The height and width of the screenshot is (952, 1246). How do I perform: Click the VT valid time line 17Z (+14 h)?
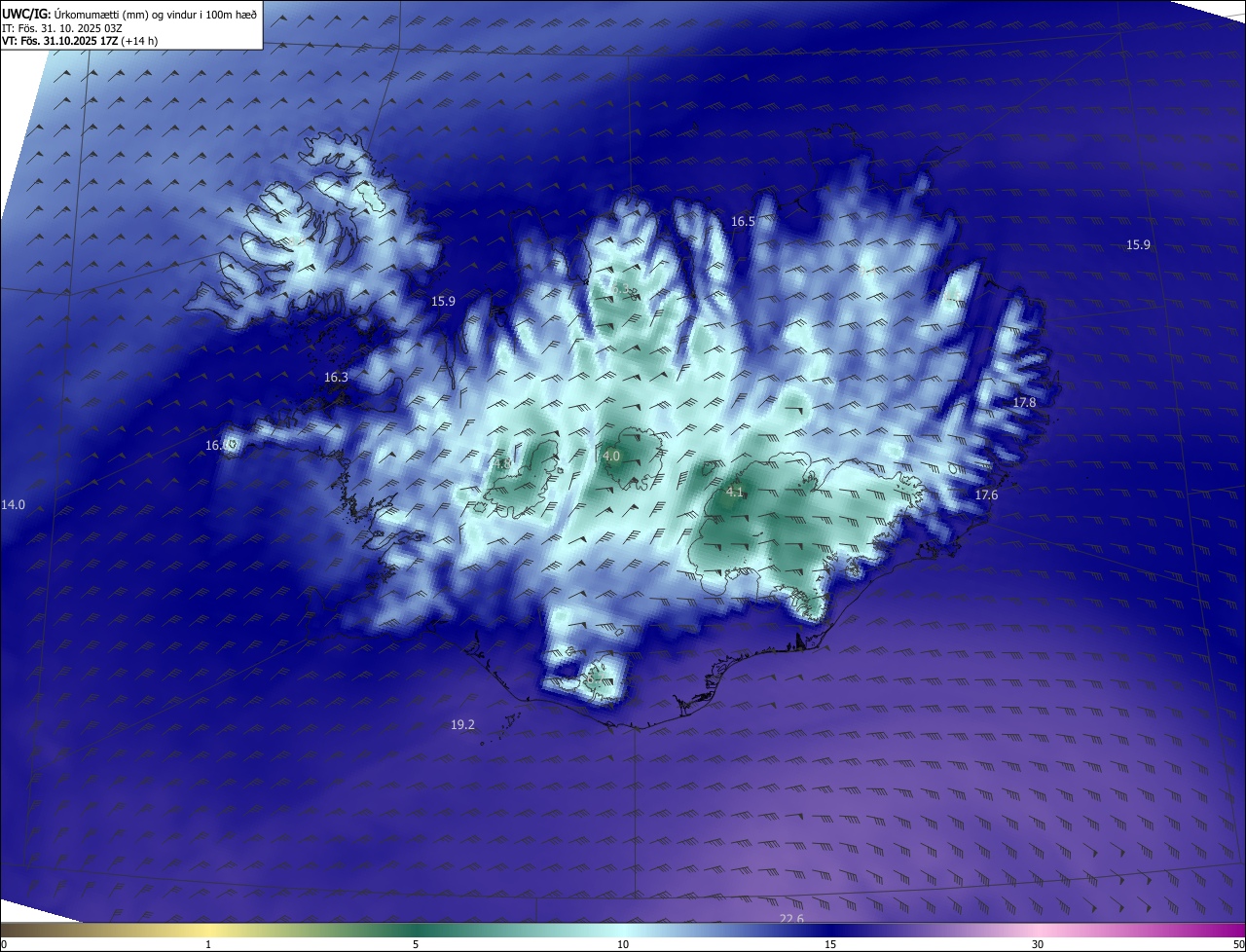[x=80, y=41]
